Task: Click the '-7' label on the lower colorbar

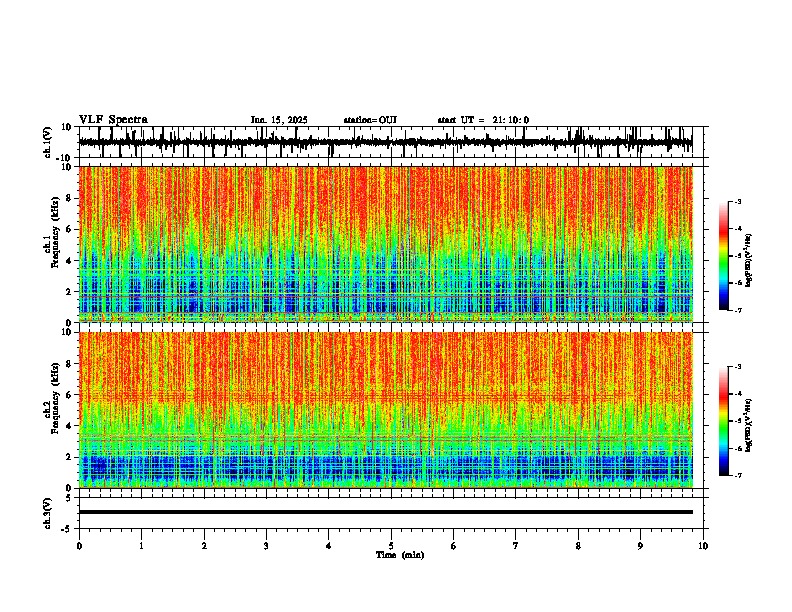Action: [x=737, y=475]
